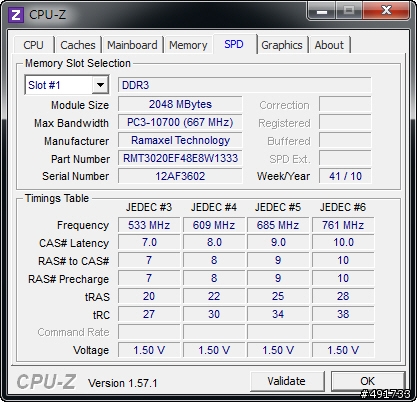
Task: Click the empty Correction field
Action: pos(345,104)
